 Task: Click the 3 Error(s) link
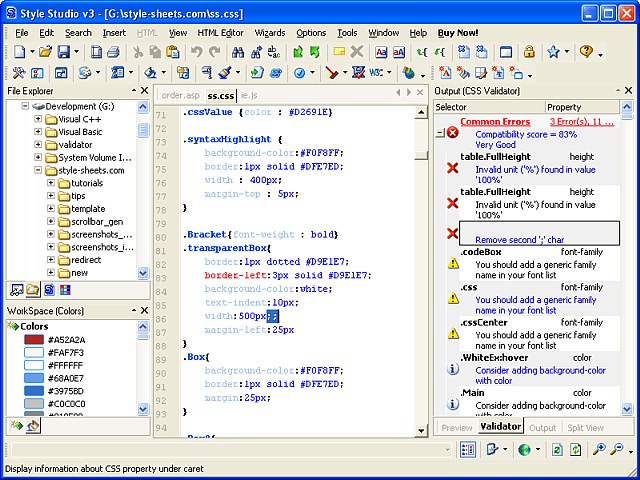click(581, 122)
